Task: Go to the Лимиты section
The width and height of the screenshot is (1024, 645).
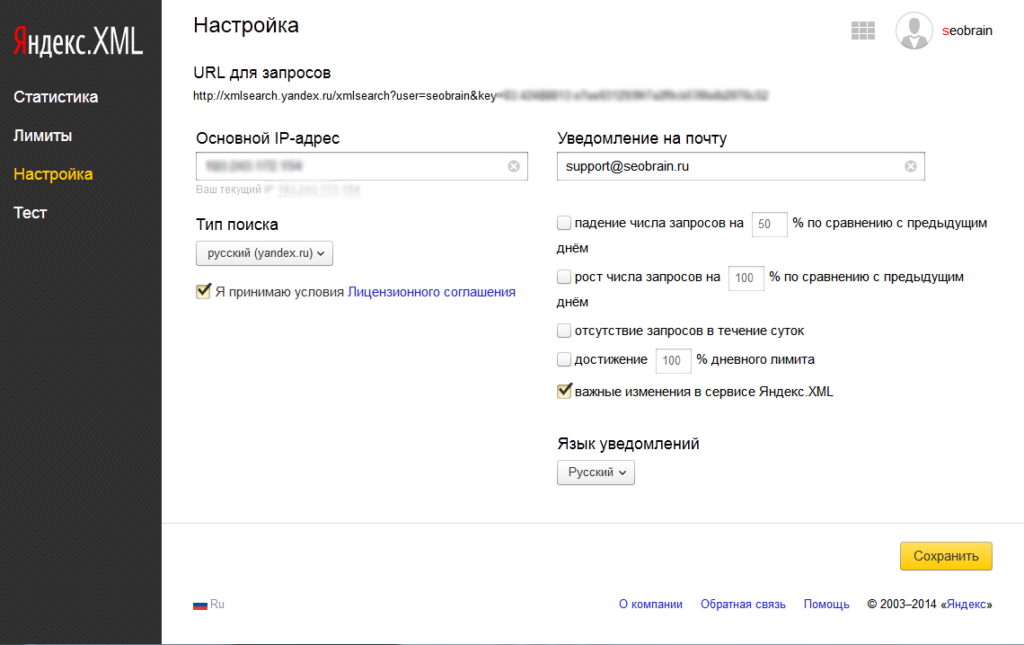Action: (x=42, y=136)
